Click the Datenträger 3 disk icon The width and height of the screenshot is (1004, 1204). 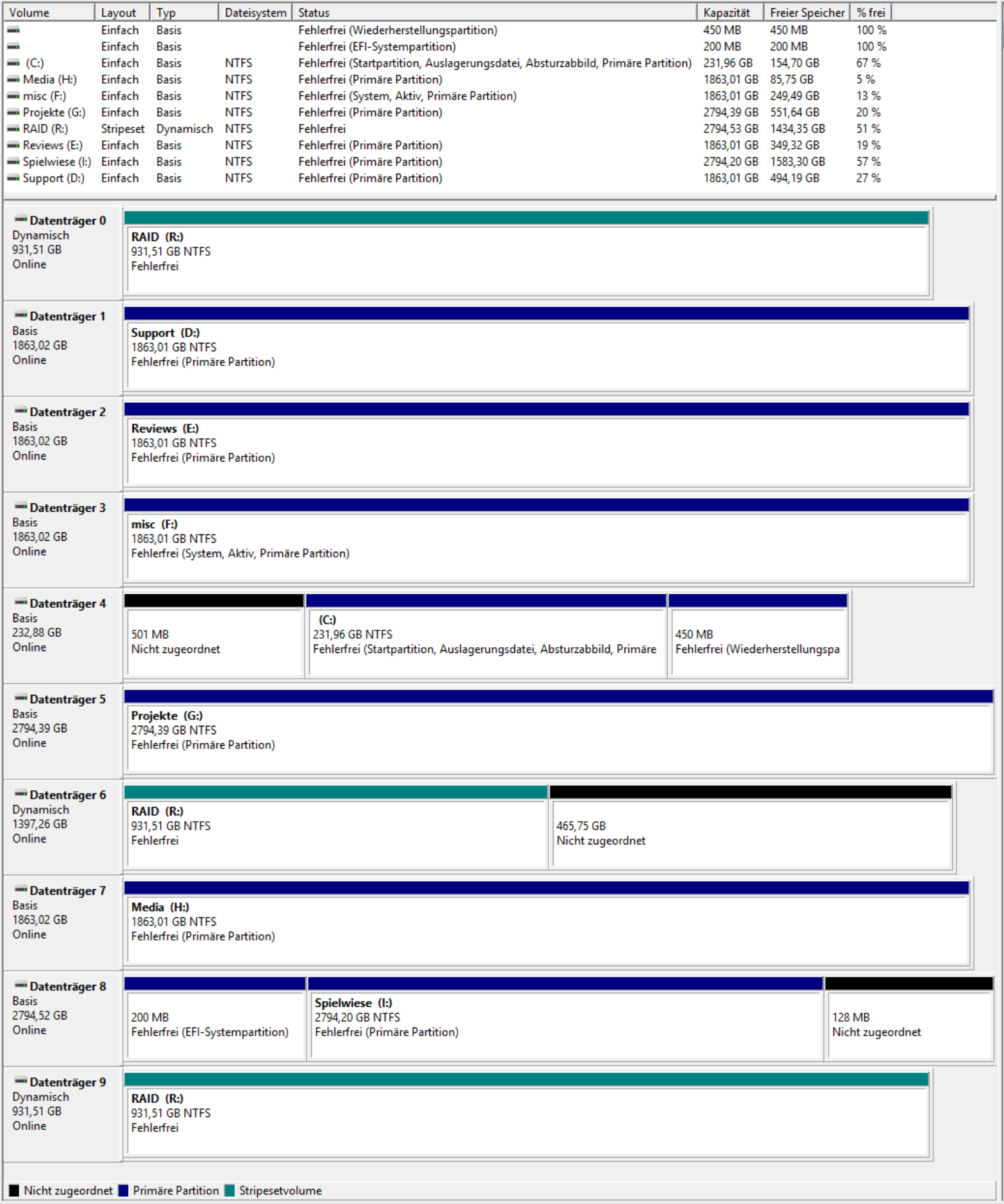tap(21, 507)
